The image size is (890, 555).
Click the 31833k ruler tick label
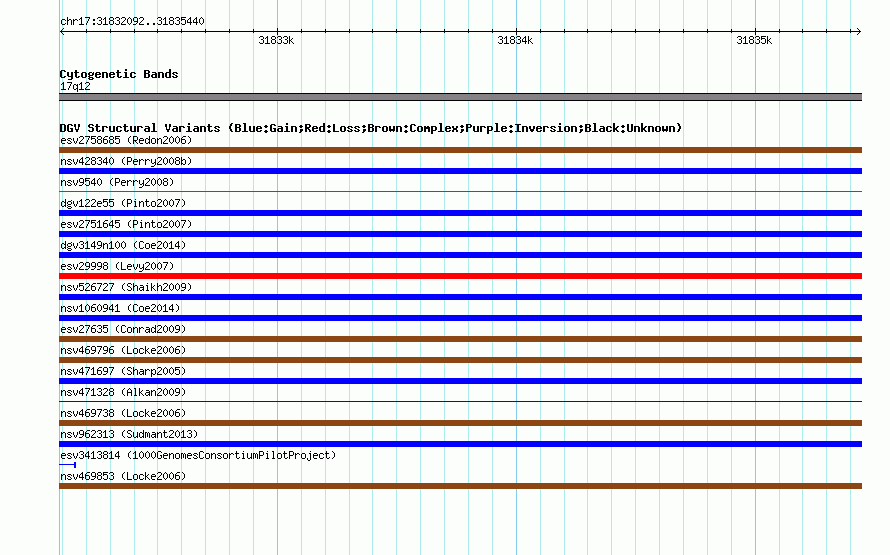[x=276, y=40]
